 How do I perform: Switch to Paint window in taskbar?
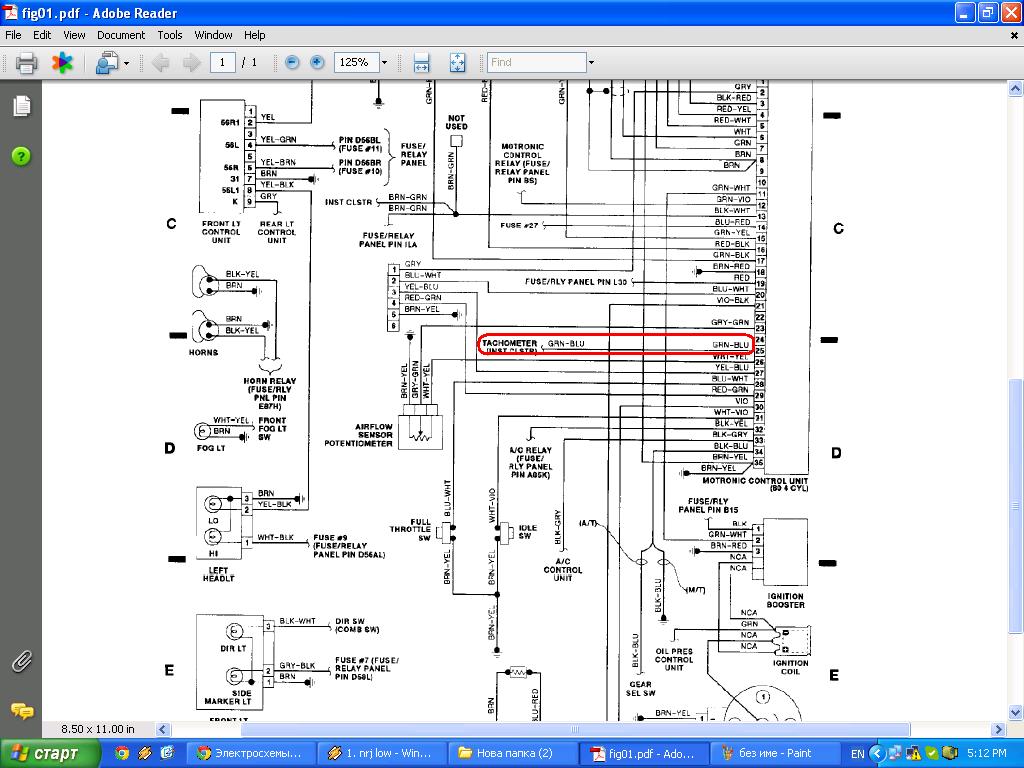pos(765,753)
